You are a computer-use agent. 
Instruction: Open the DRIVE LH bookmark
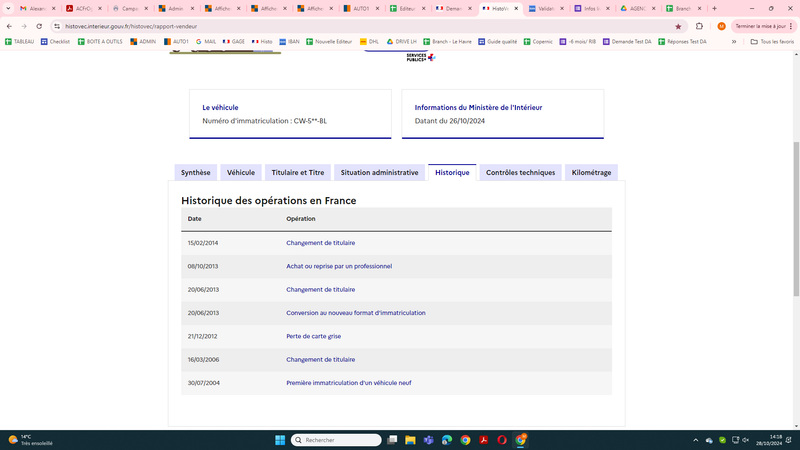[x=402, y=42]
